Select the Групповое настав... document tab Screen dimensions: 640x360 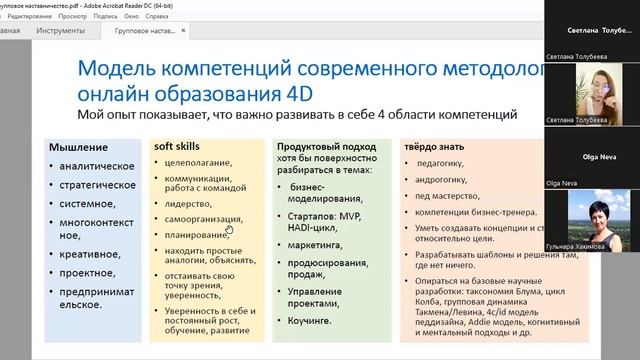pos(144,31)
